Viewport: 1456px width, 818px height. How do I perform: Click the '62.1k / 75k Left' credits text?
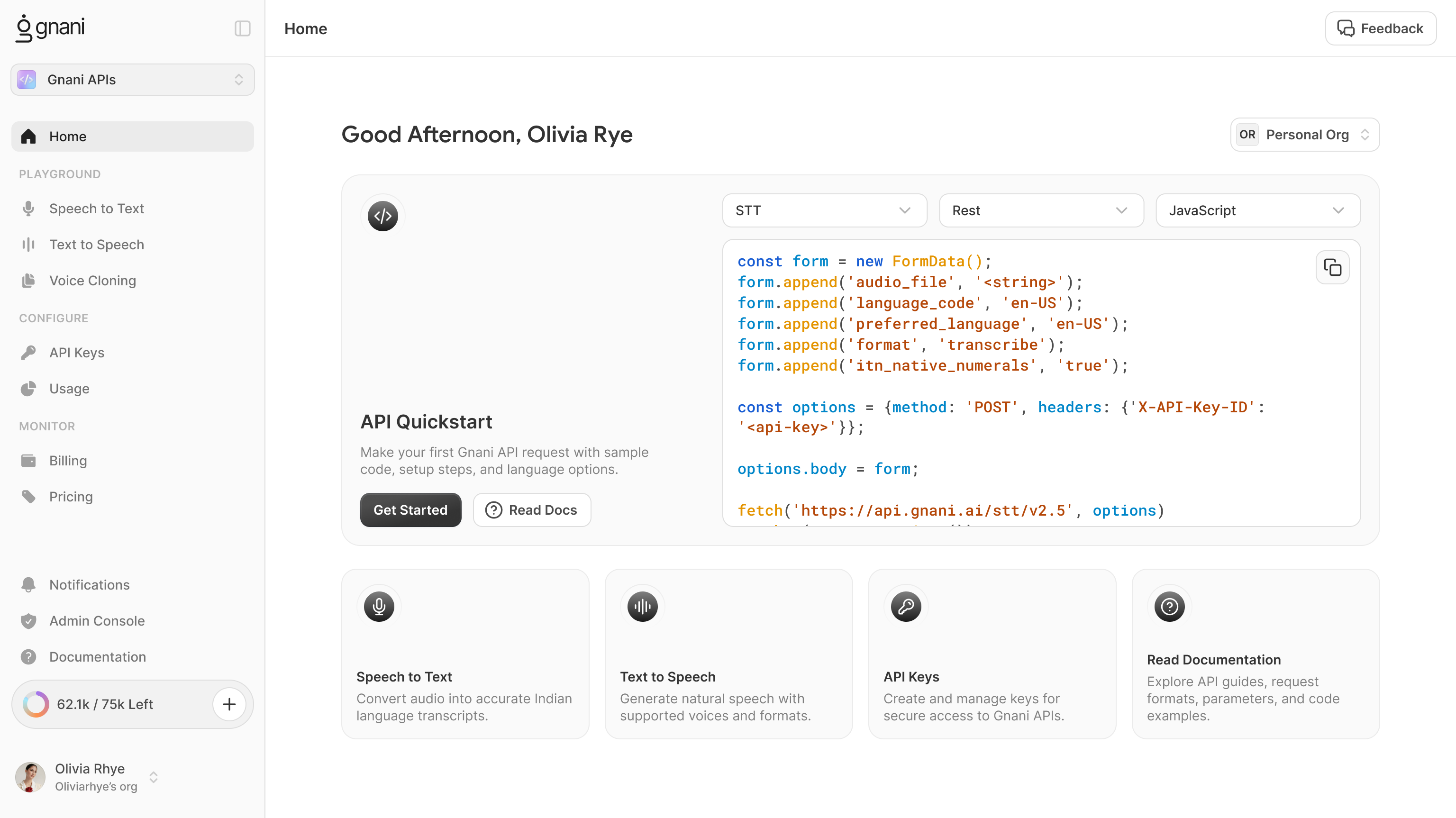(105, 704)
